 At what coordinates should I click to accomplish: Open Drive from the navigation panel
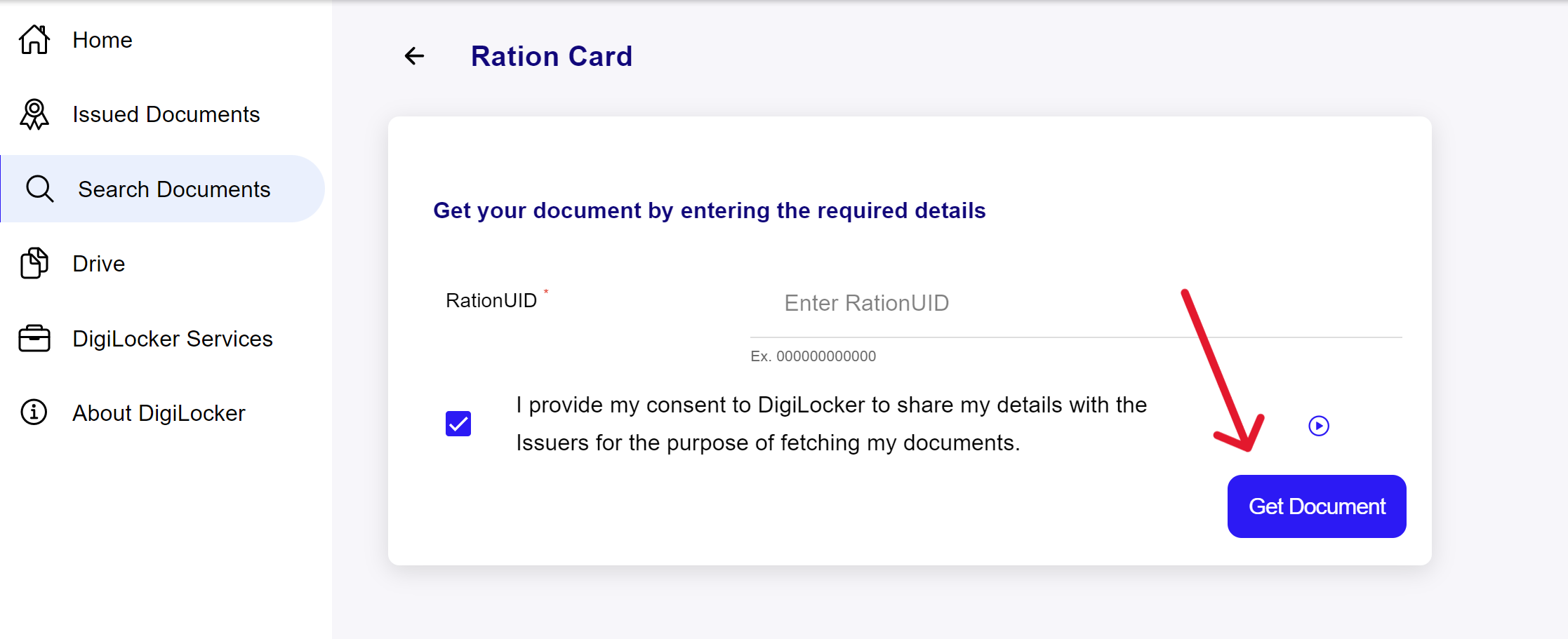click(x=98, y=263)
